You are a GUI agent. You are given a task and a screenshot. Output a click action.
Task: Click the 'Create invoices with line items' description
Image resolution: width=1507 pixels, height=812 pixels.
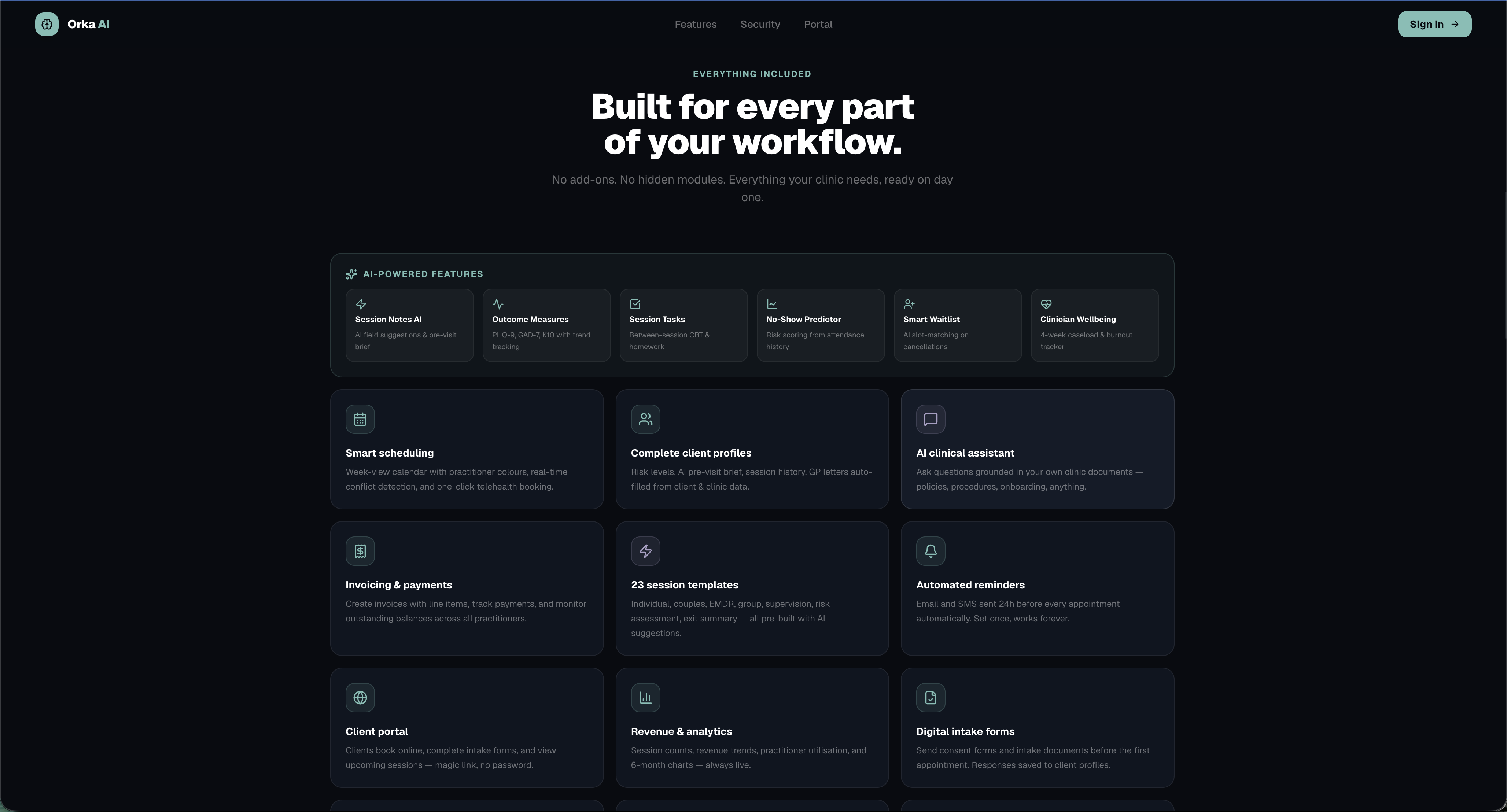click(466, 611)
